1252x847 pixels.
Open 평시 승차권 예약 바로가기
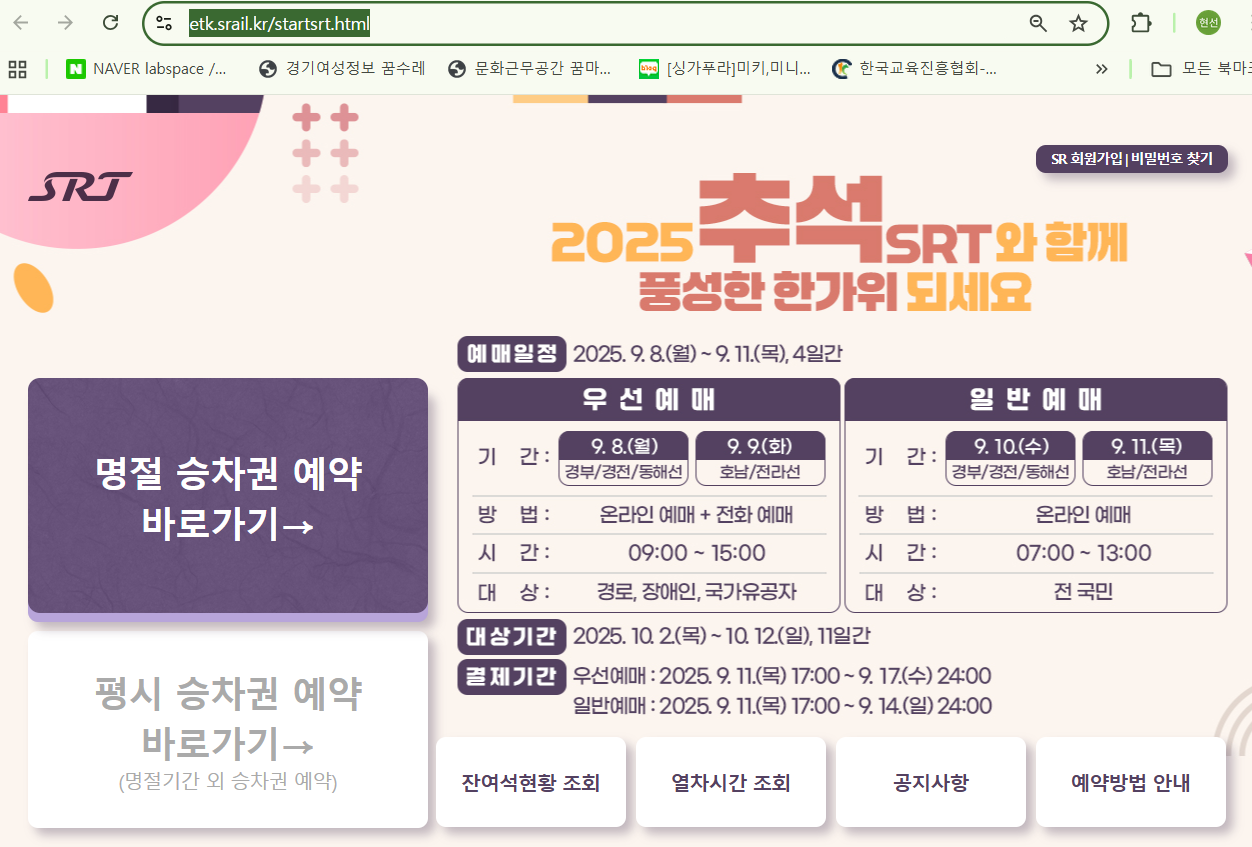tap(228, 729)
